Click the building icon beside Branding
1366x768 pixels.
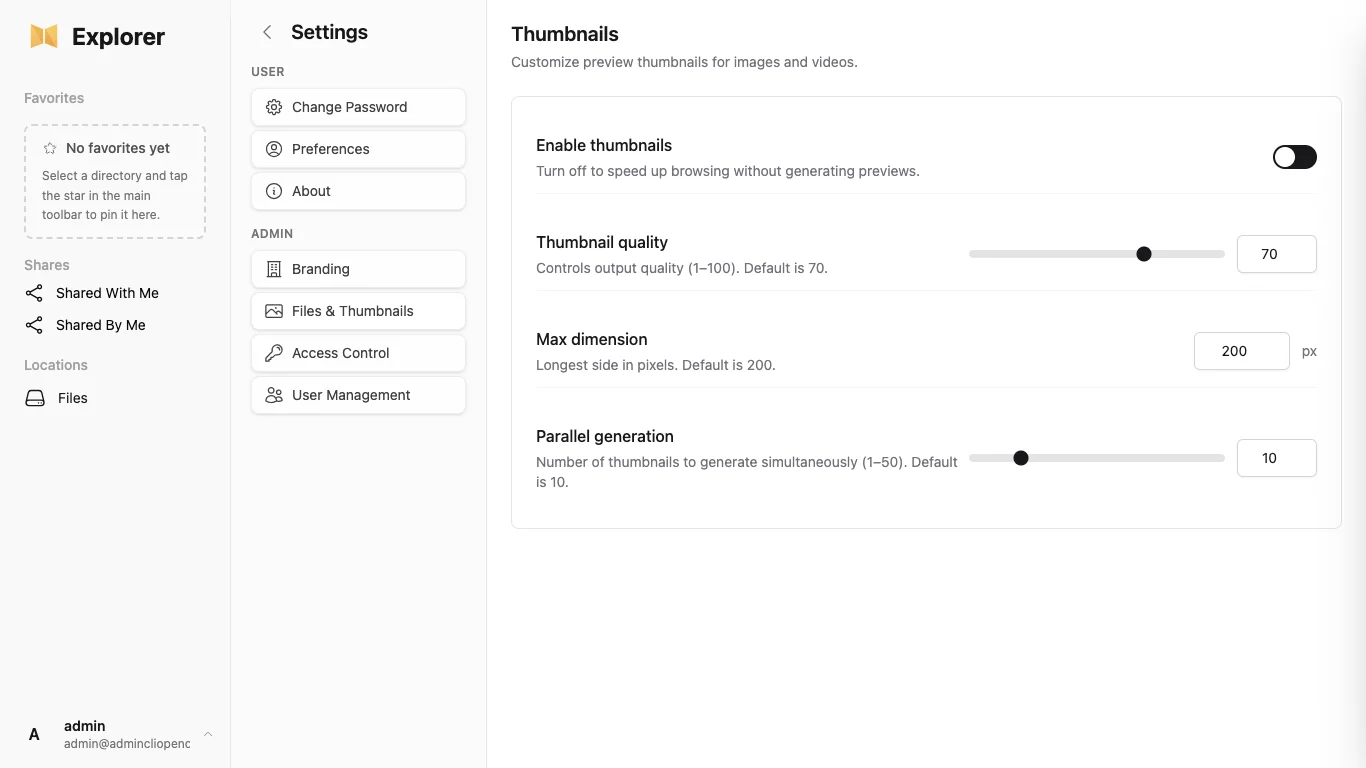273,269
